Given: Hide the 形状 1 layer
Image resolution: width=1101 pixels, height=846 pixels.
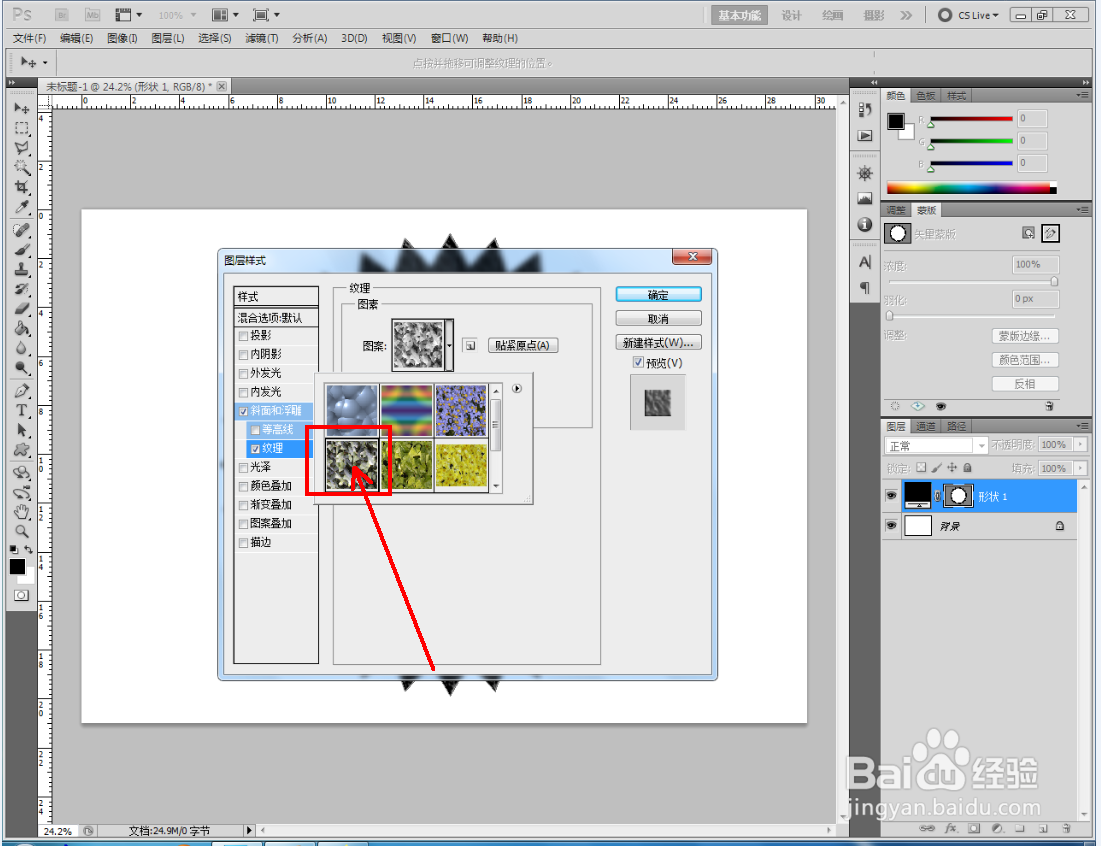Looking at the screenshot, I should tap(891, 496).
